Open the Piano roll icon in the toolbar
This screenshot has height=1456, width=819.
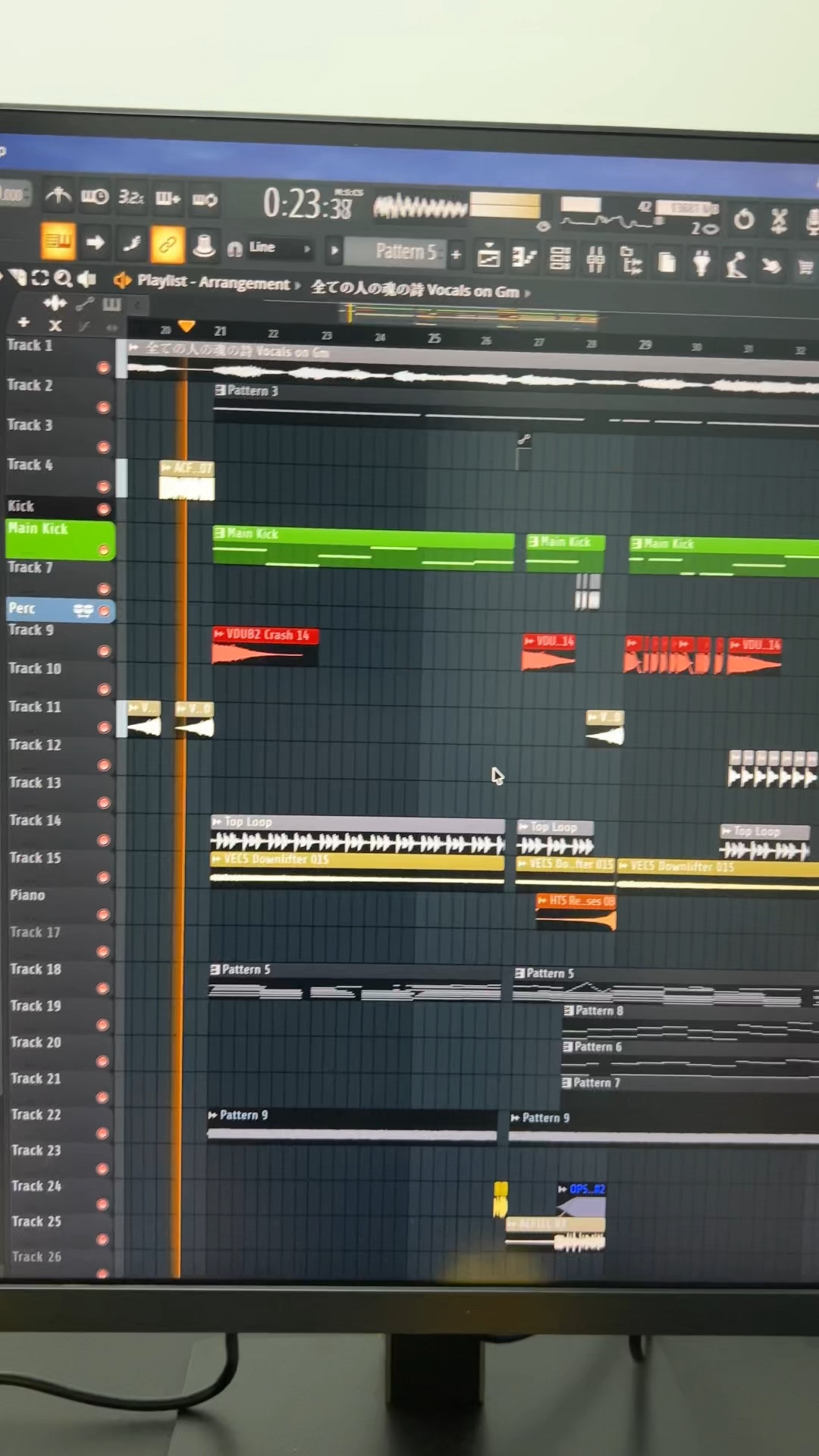523,258
